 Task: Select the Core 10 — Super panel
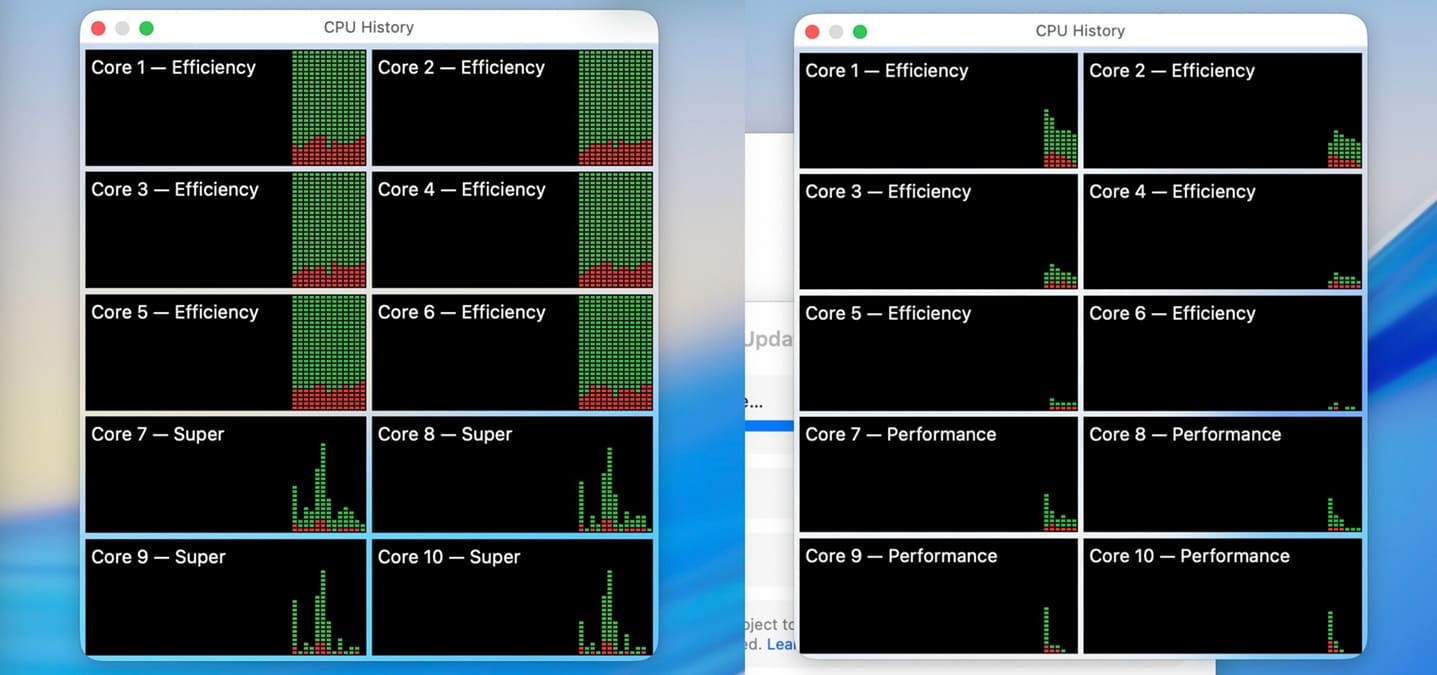(x=512, y=597)
